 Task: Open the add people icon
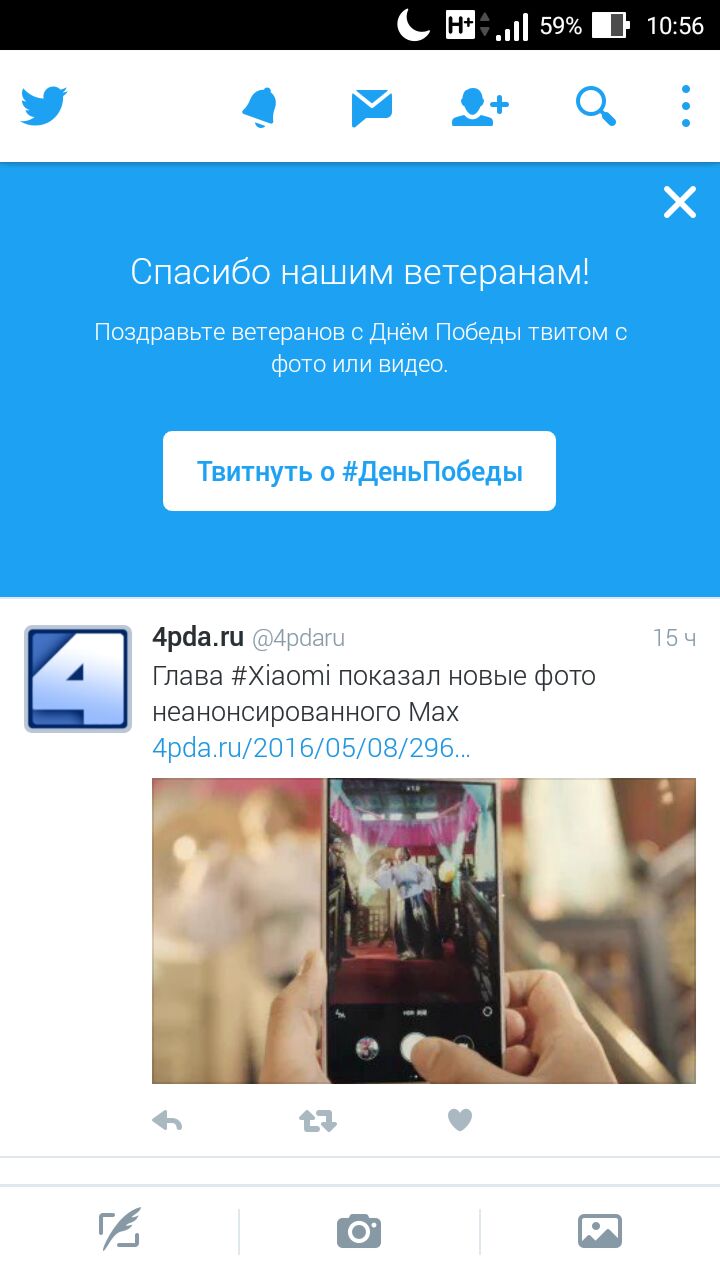[x=480, y=106]
